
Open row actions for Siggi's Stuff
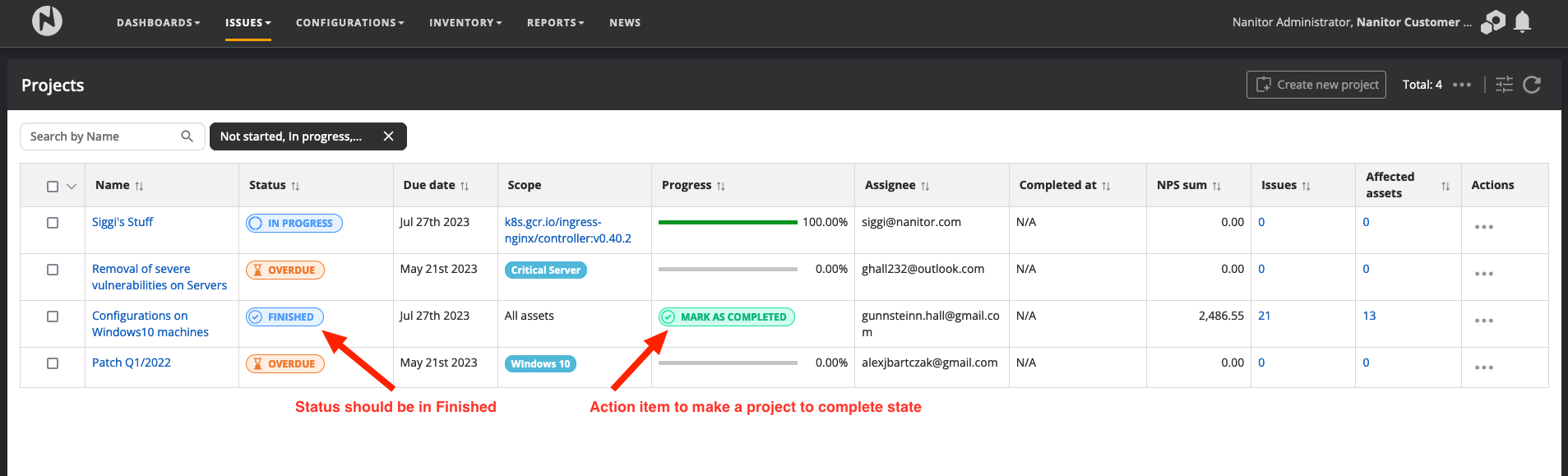coord(1483,227)
